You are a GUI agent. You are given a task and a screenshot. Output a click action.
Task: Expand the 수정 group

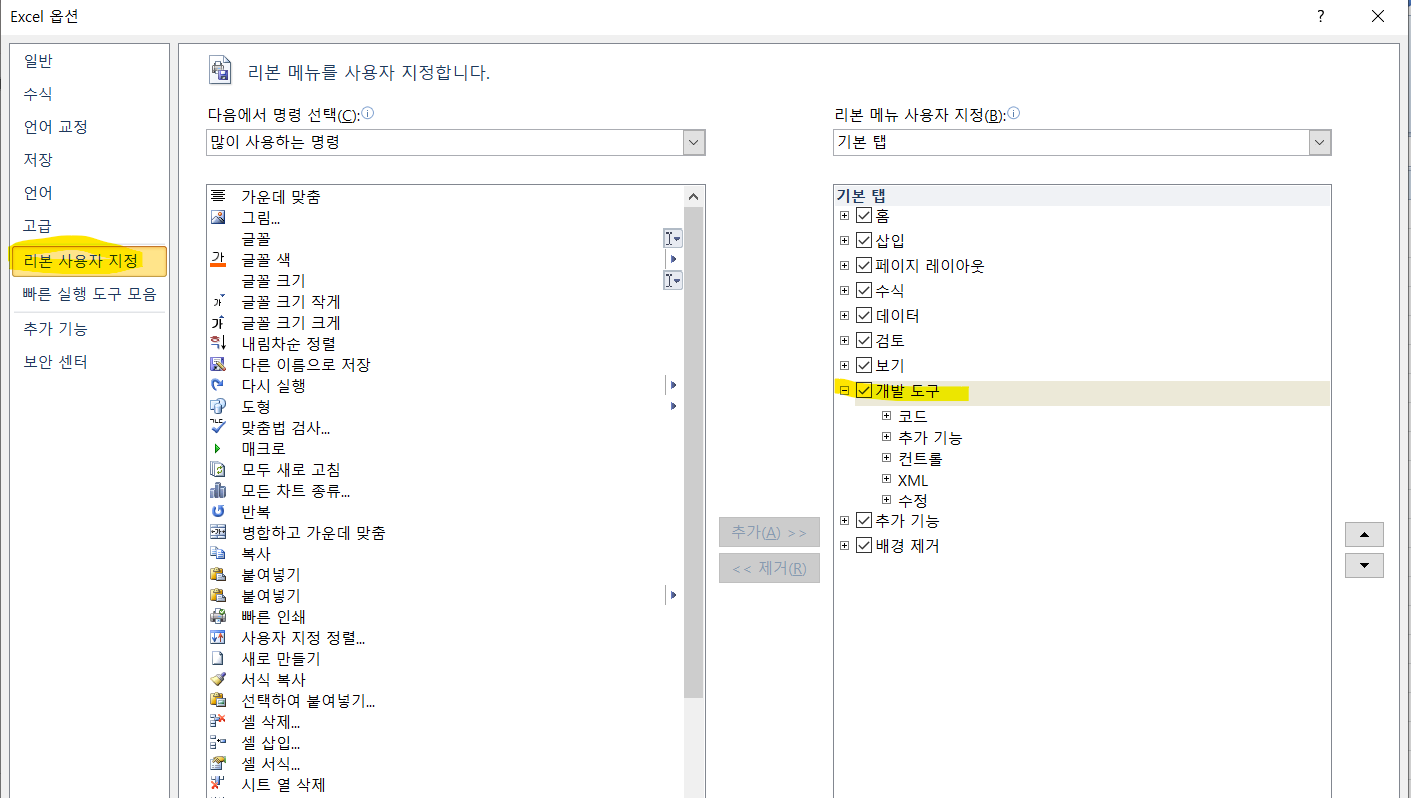[886, 499]
